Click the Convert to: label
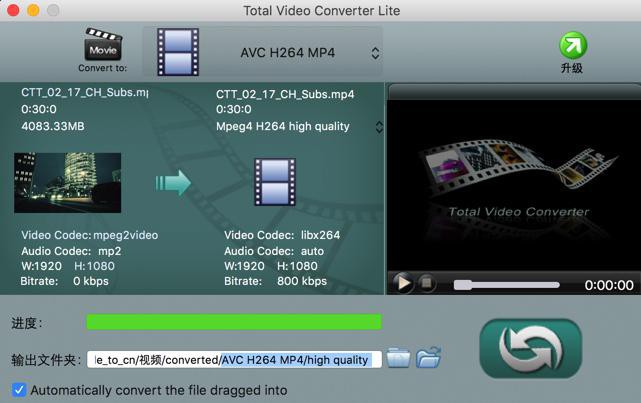This screenshot has height=403, width=641. tap(103, 68)
